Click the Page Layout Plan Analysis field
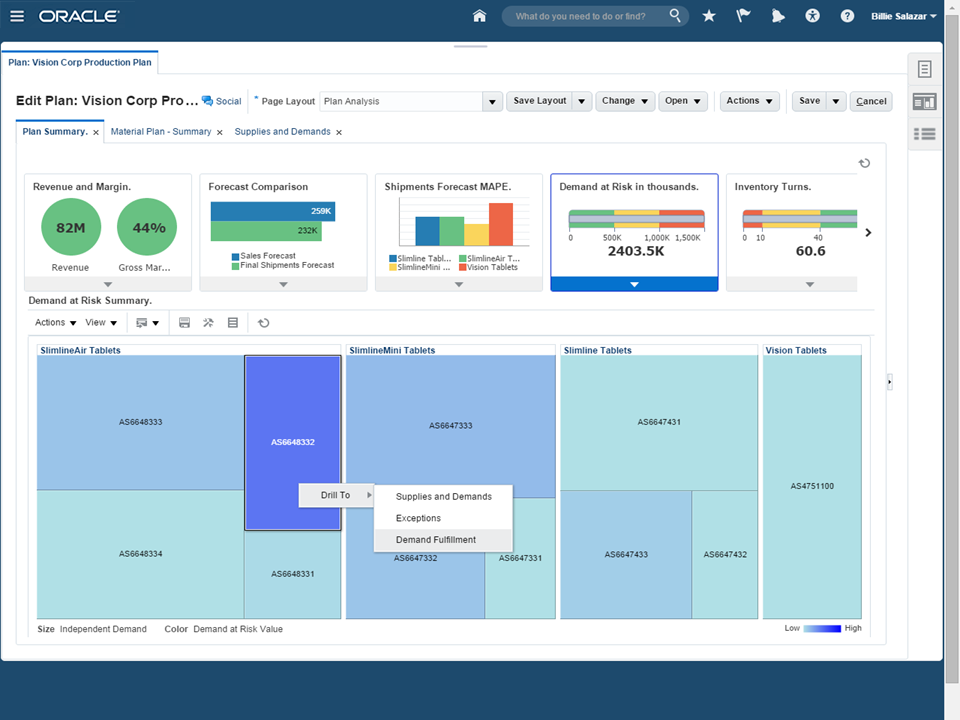 coord(402,102)
